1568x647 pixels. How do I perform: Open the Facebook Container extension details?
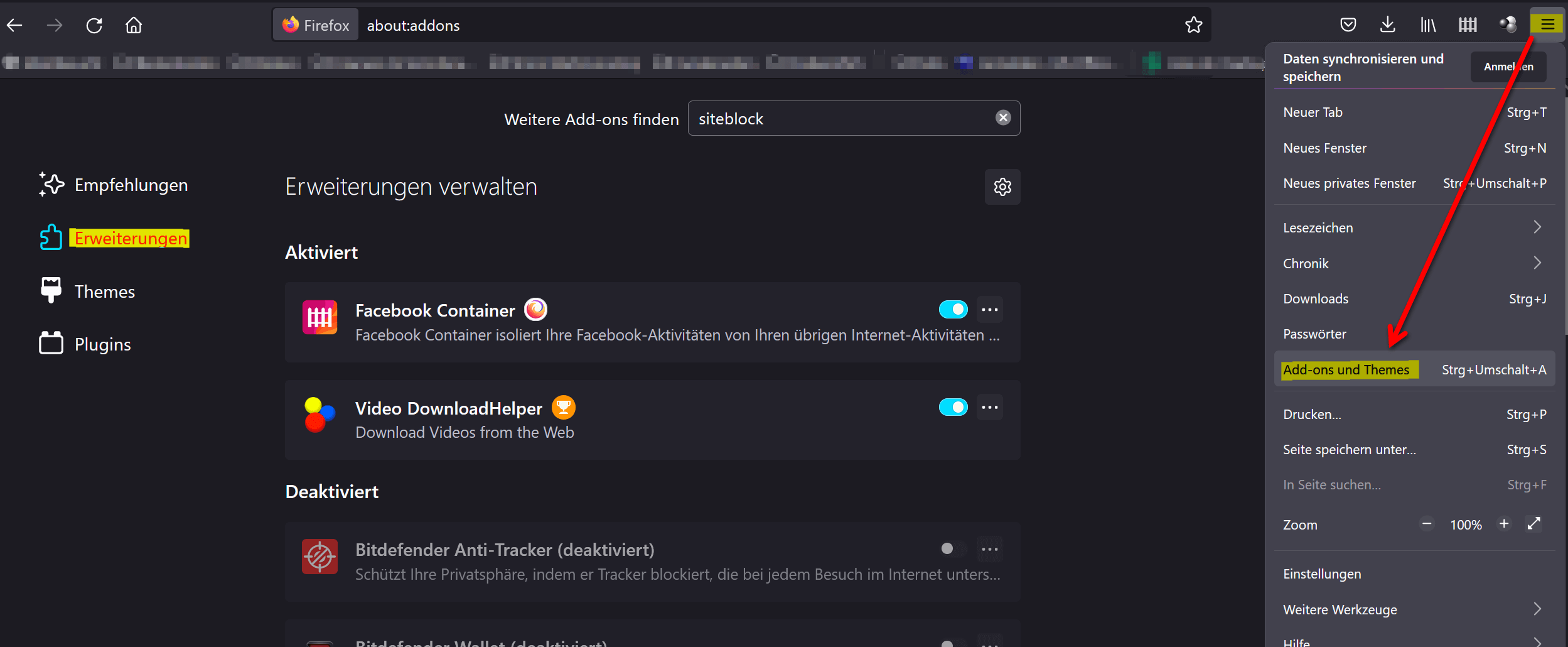pyautogui.click(x=653, y=322)
